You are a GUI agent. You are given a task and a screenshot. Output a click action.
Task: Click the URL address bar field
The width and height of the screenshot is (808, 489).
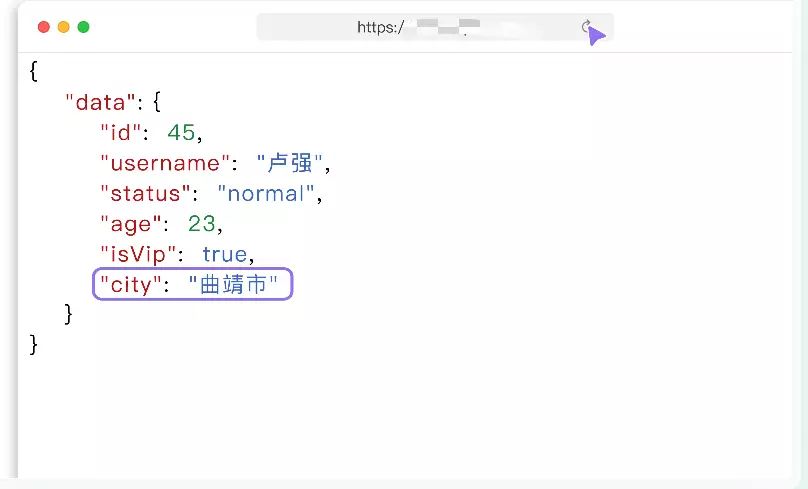pyautogui.click(x=435, y=27)
